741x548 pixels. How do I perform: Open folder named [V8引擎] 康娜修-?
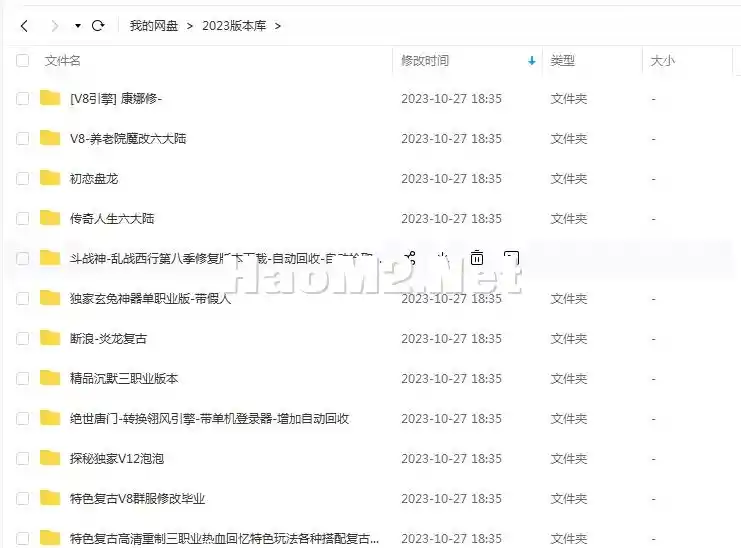pos(116,98)
